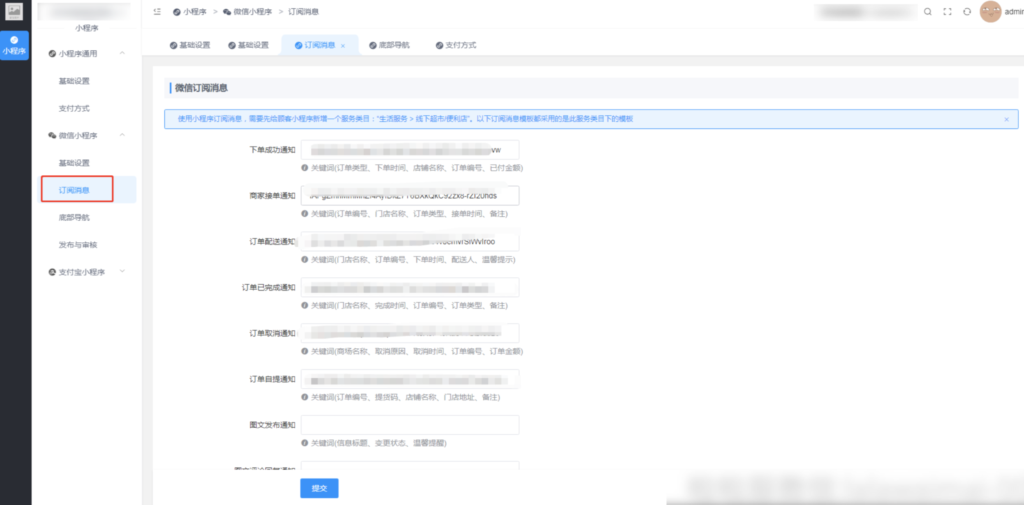
Task: Dismiss the blue notice banner
Action: tap(1006, 120)
